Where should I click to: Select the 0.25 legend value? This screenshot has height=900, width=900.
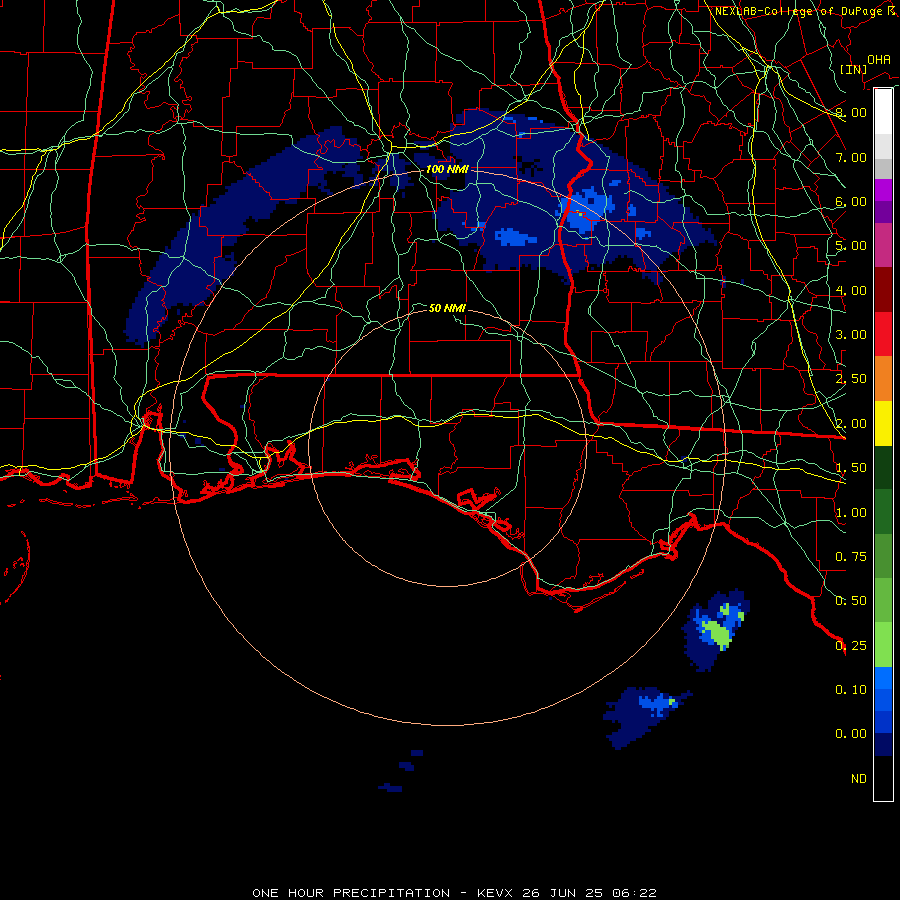tap(851, 646)
